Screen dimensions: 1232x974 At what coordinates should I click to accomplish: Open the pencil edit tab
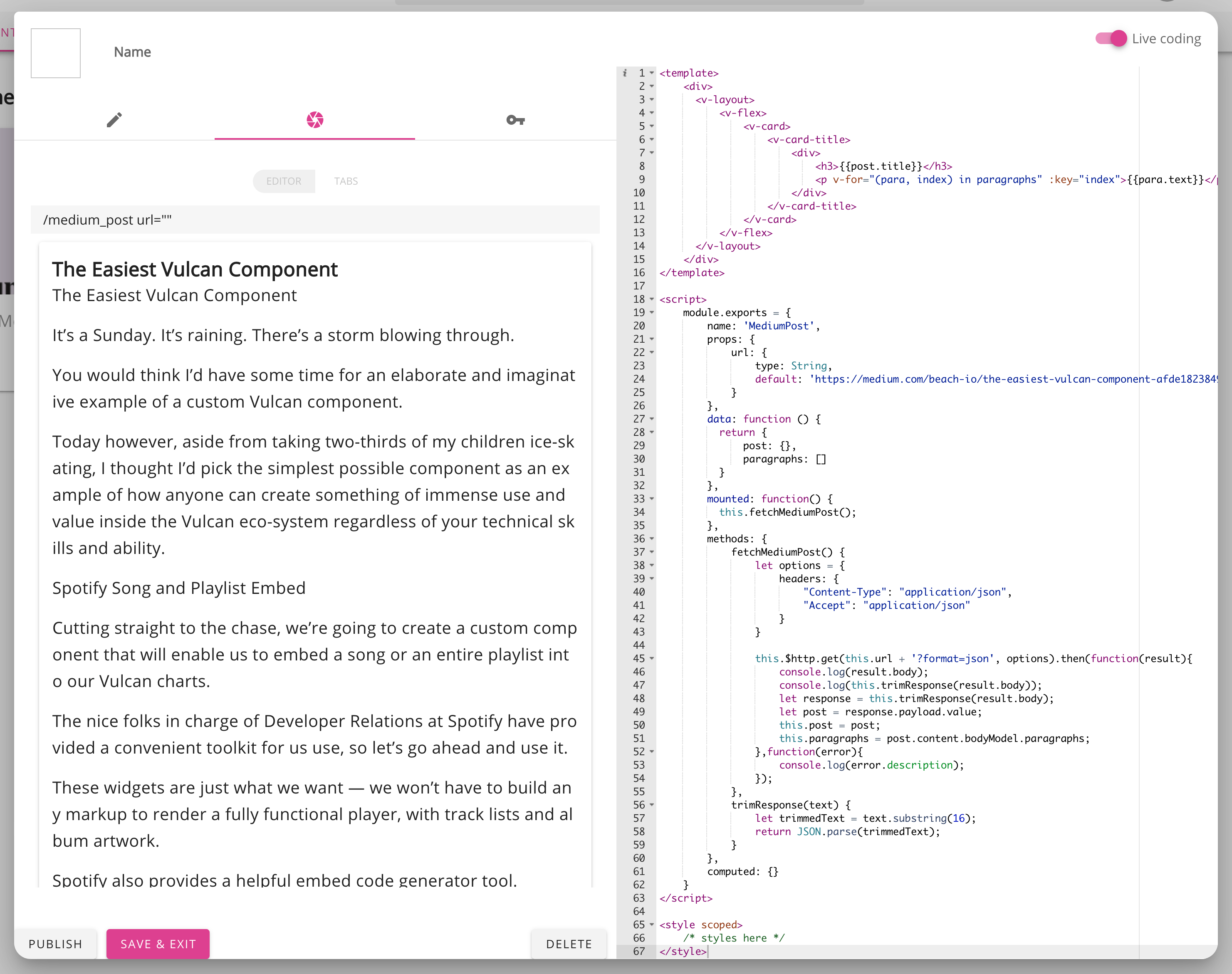click(114, 120)
